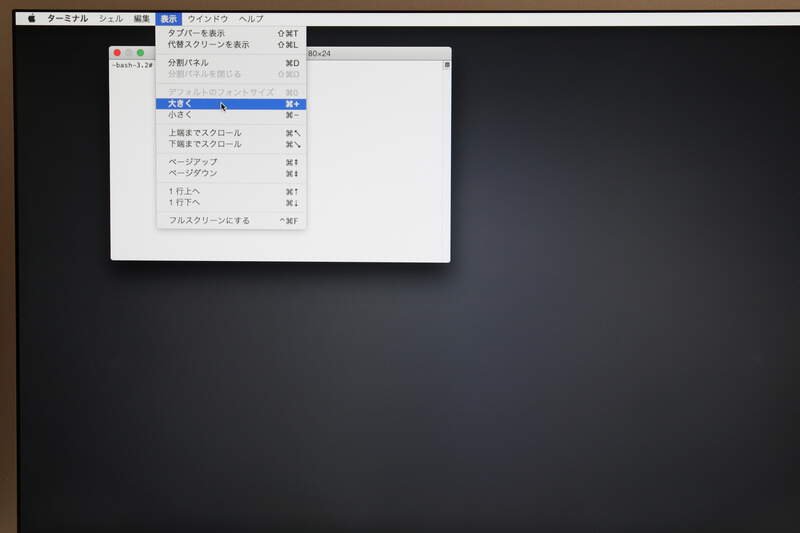Click the ターミナル app menu

[67, 18]
